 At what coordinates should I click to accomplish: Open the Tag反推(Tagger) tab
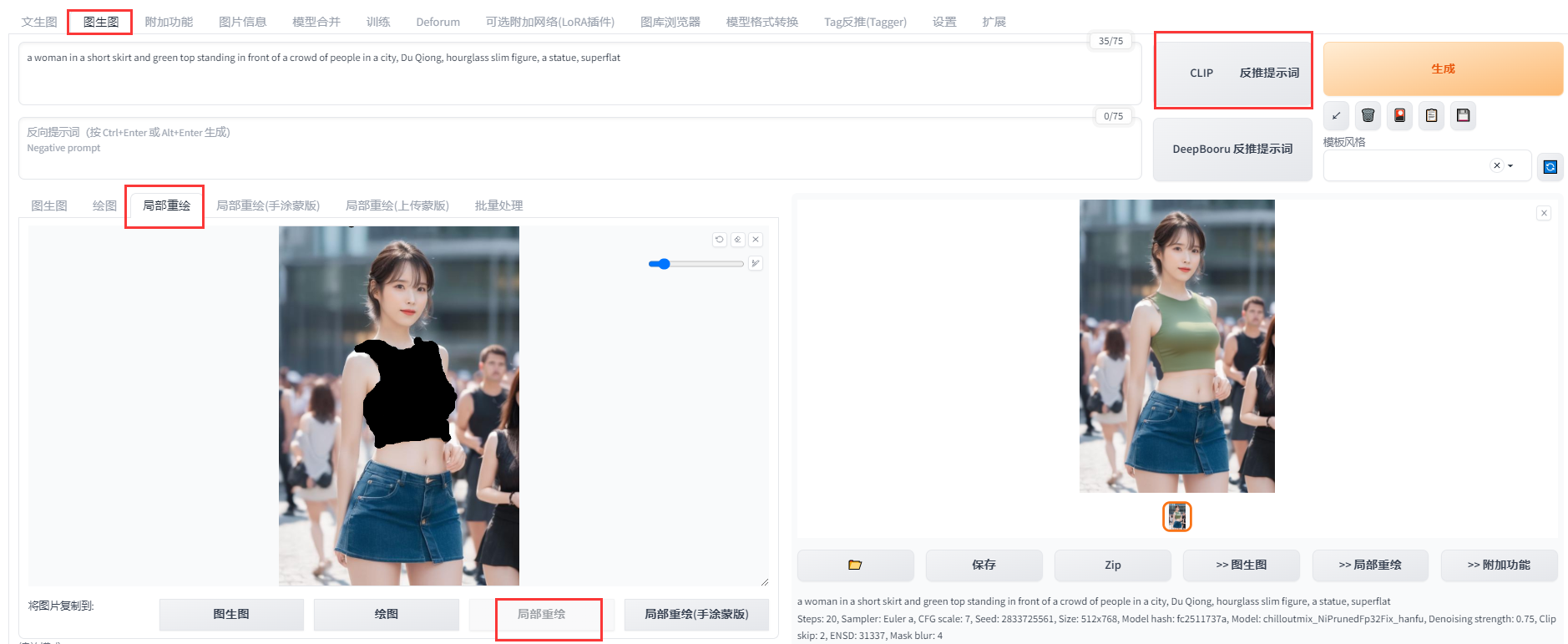(x=865, y=22)
